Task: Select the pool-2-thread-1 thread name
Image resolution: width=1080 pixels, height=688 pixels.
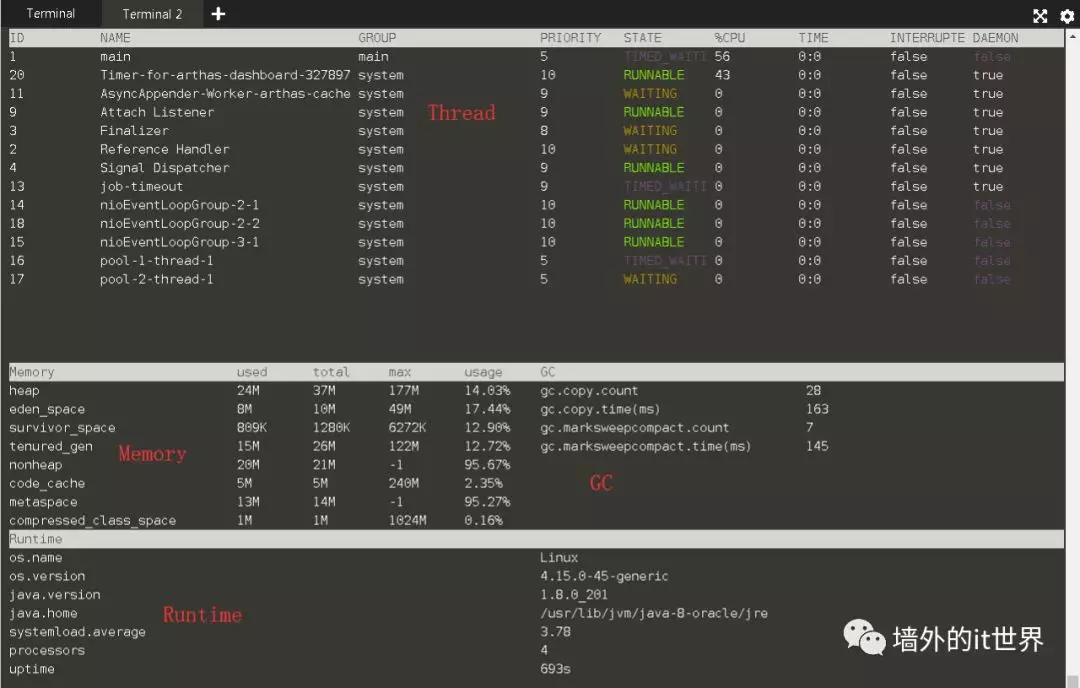Action: click(x=156, y=280)
